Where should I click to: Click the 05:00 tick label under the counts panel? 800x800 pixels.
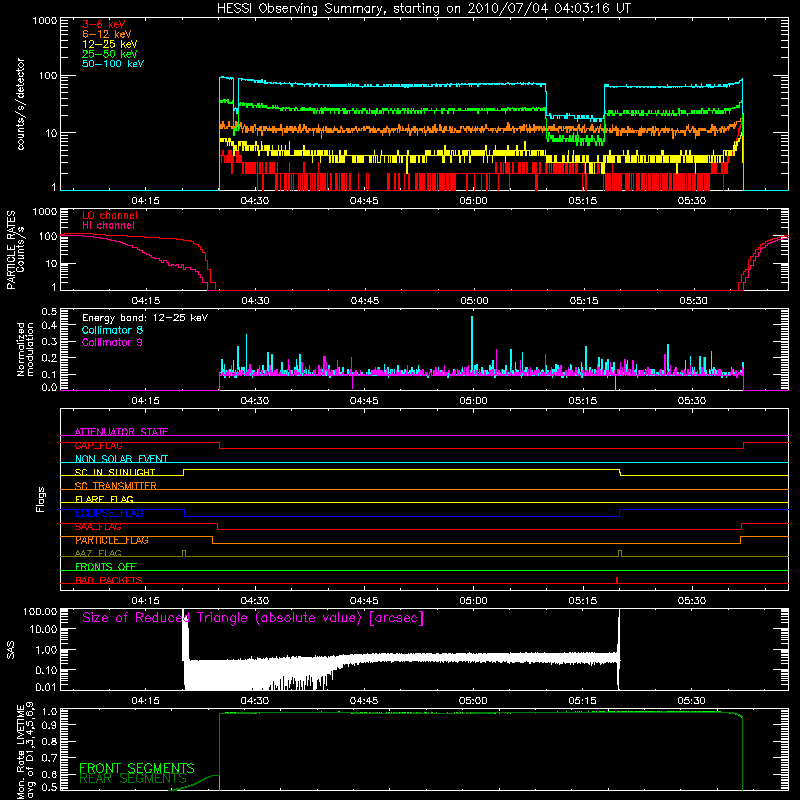pyautogui.click(x=473, y=201)
